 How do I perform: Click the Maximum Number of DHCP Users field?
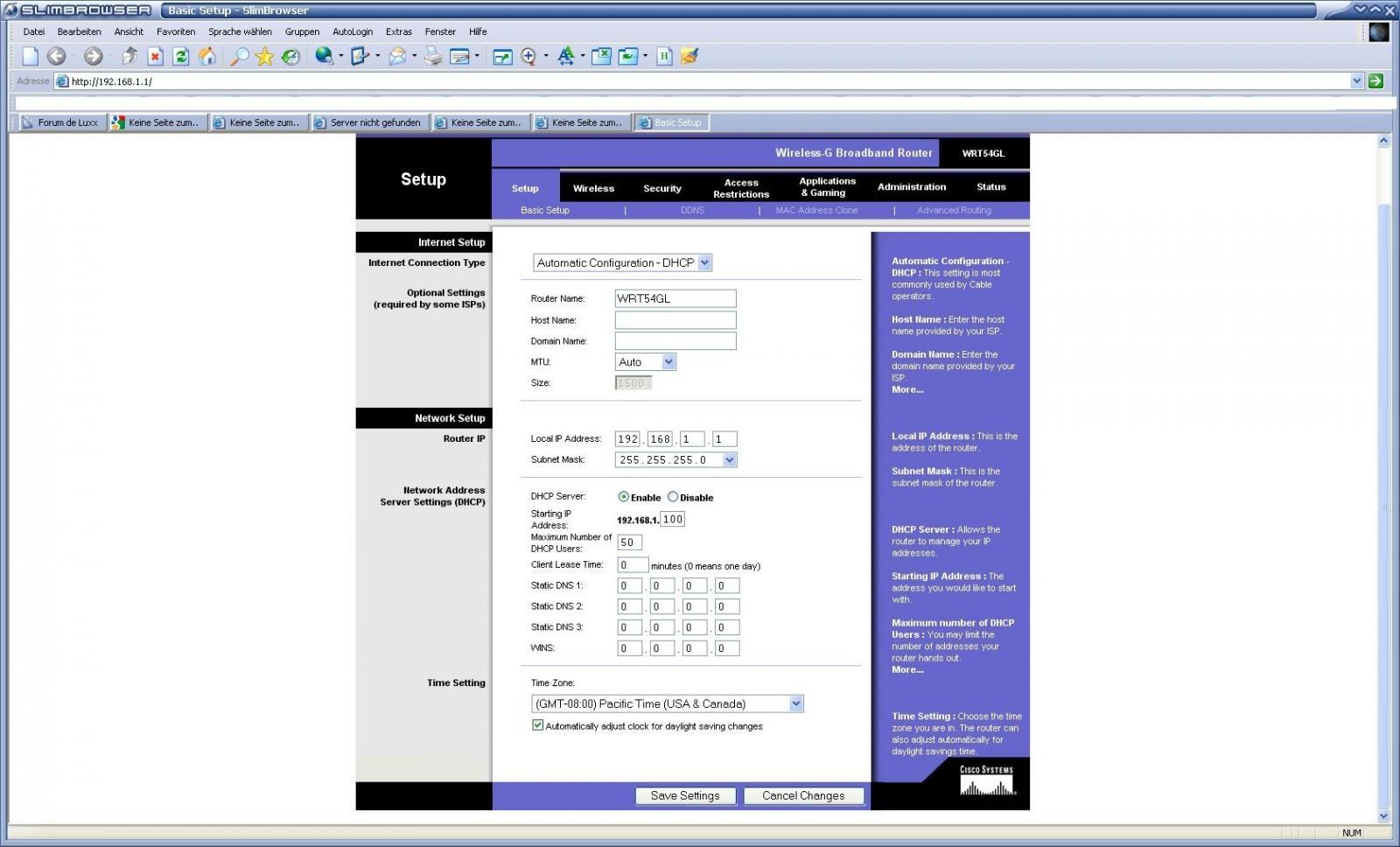pyautogui.click(x=629, y=542)
